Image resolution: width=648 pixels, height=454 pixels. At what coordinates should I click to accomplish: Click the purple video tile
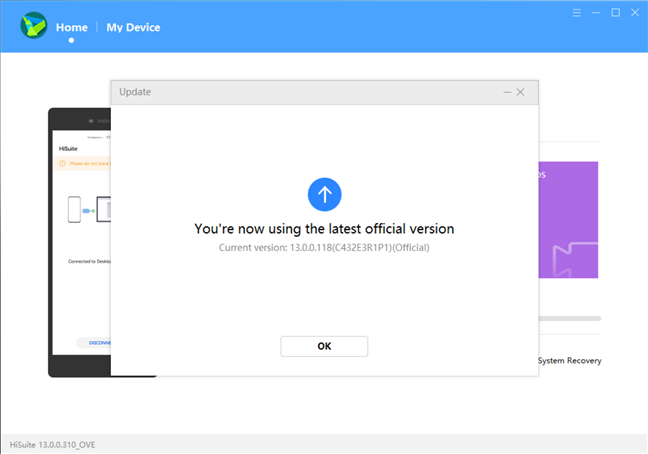coord(568,219)
